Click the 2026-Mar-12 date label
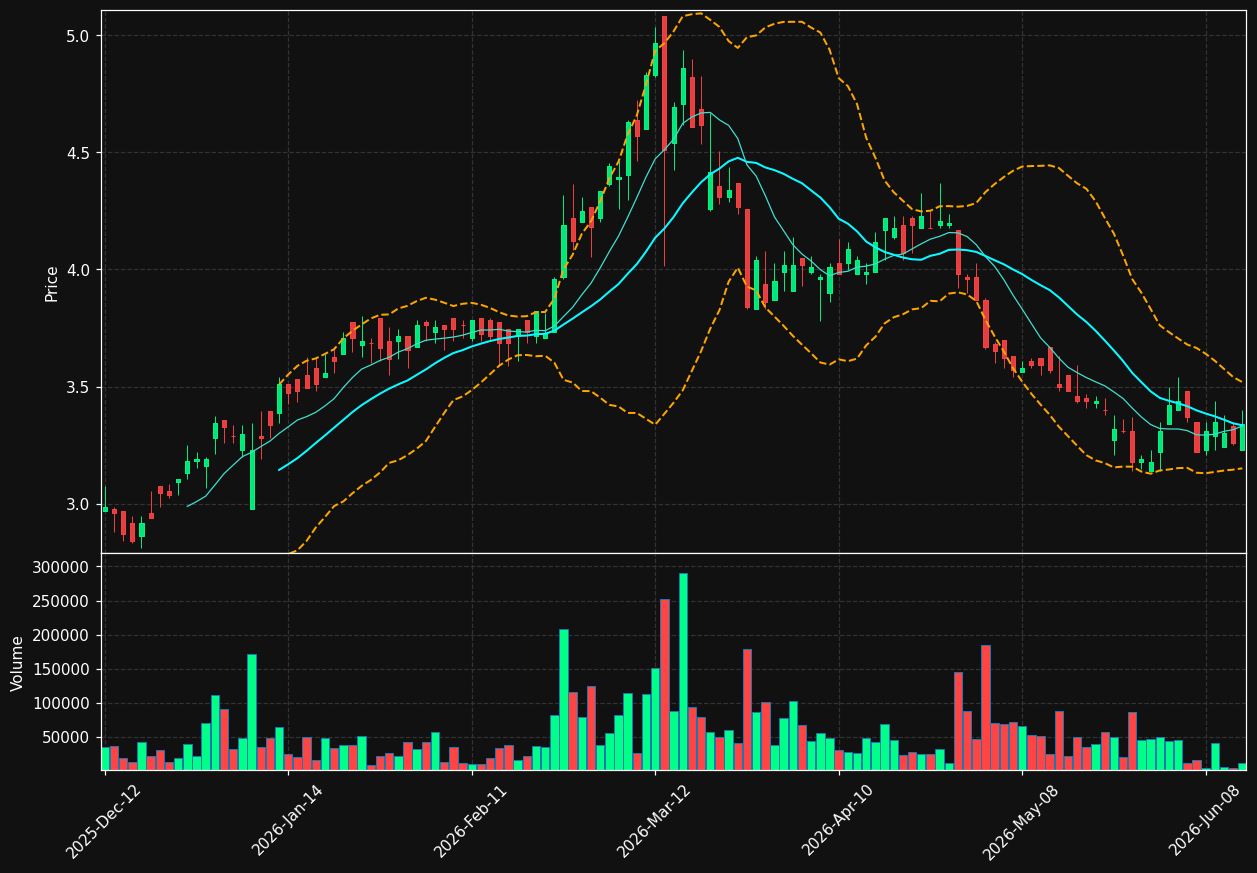 [x=654, y=822]
